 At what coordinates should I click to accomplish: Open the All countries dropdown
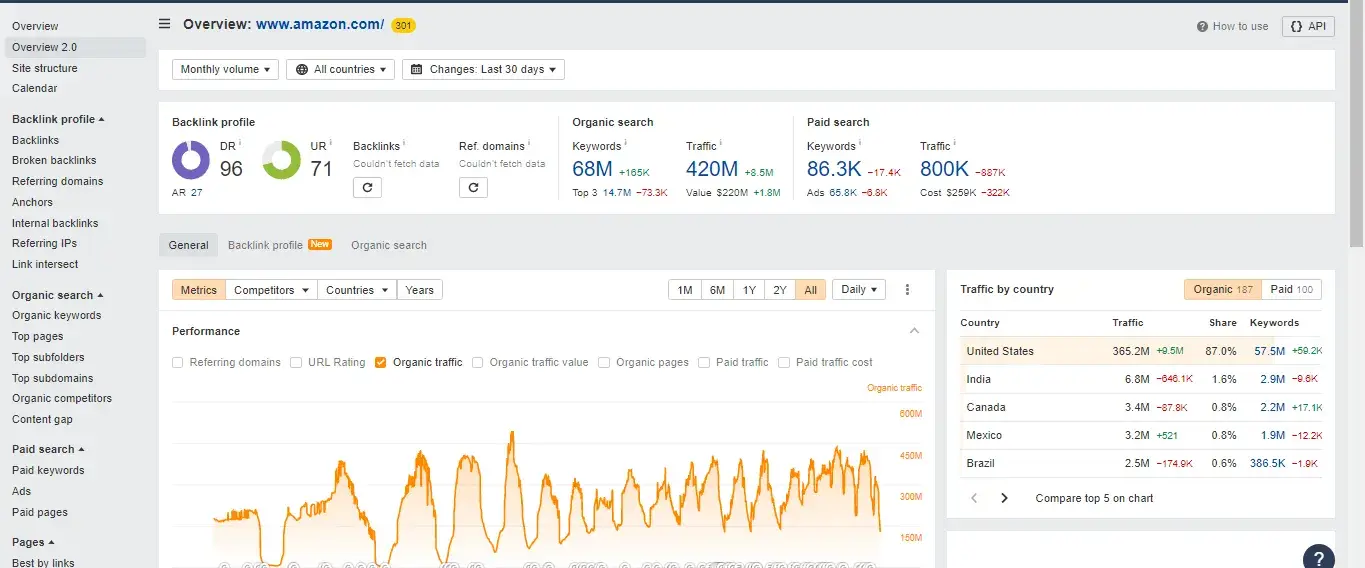point(340,69)
